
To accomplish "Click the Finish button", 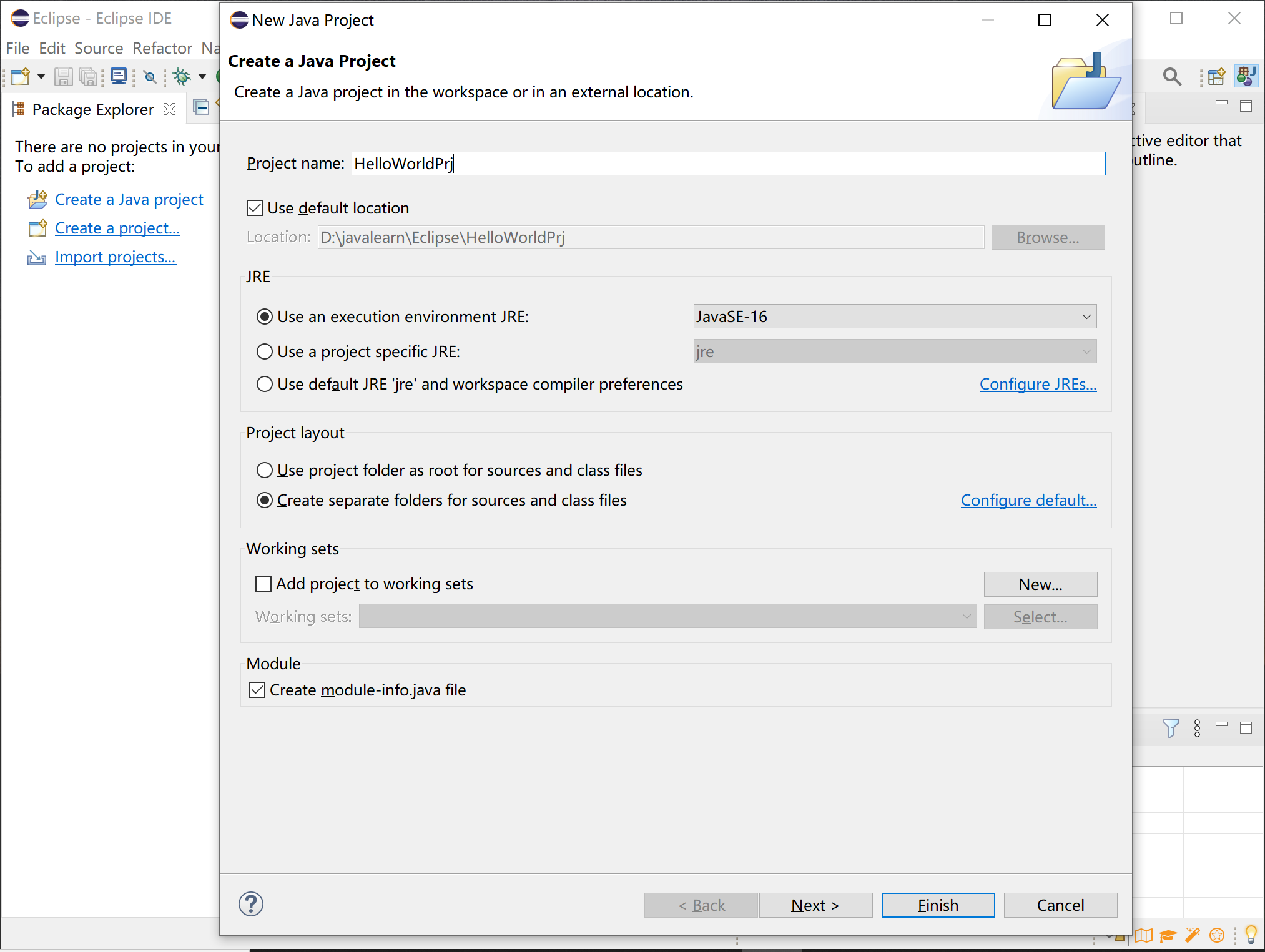I will [x=937, y=905].
